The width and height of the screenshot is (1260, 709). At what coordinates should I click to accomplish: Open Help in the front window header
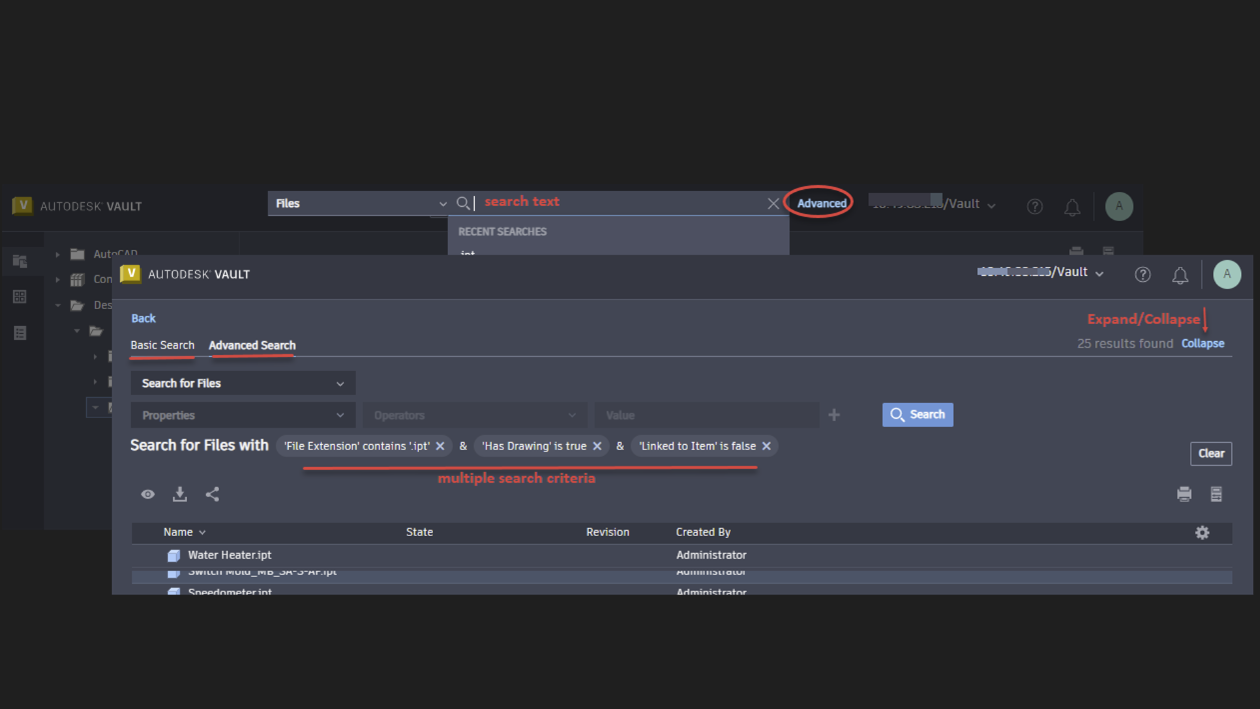tap(1143, 274)
